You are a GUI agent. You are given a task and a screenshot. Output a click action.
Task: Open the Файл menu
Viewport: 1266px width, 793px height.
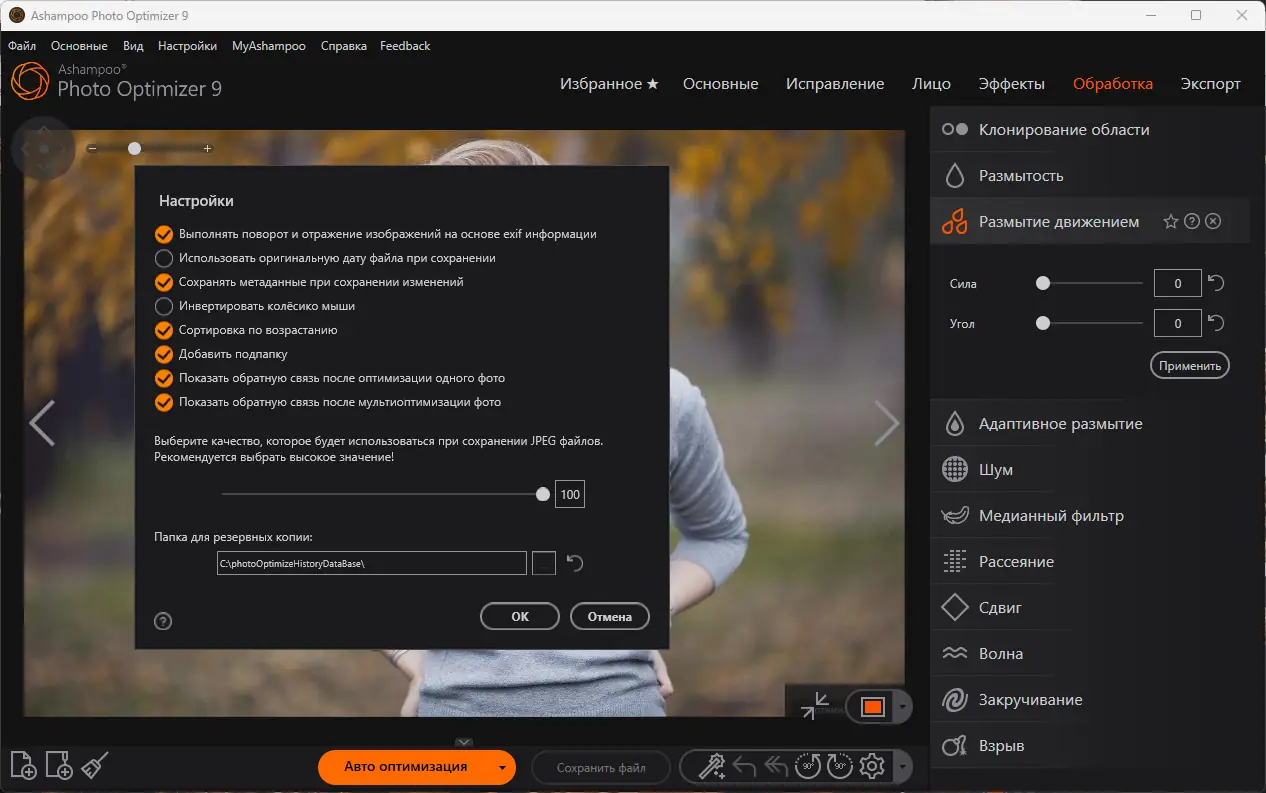22,46
